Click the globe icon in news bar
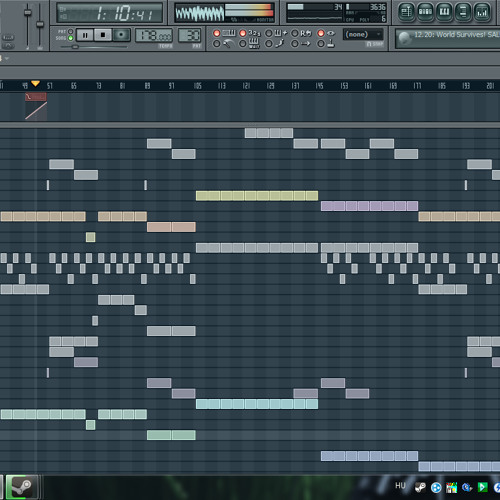Image resolution: width=500 pixels, height=500 pixels. 404,38
